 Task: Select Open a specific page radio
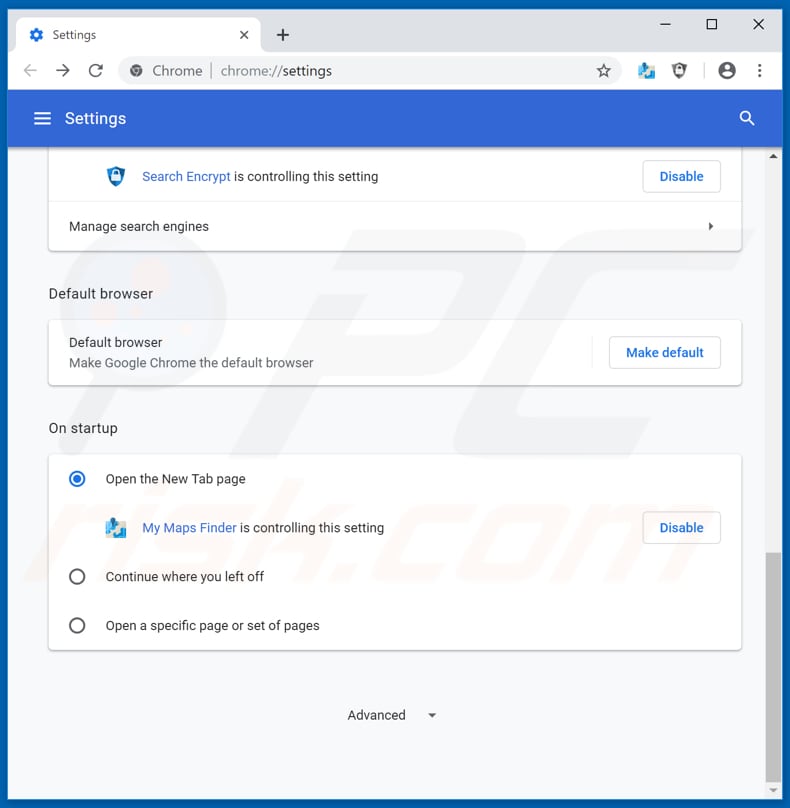click(x=77, y=626)
